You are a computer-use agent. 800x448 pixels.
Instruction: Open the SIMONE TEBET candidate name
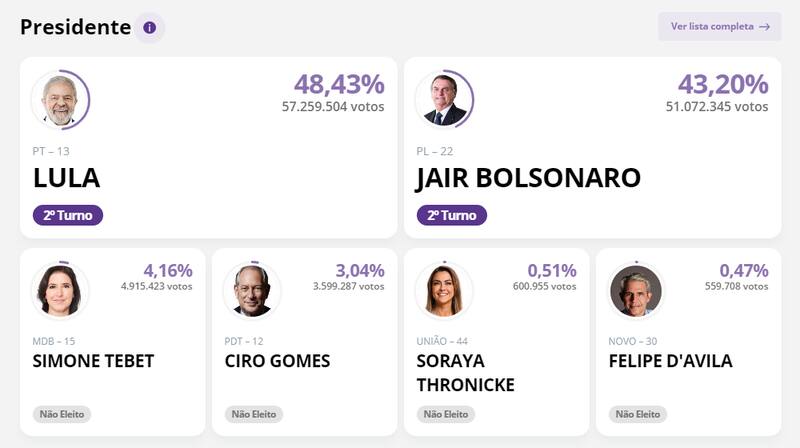[94, 361]
